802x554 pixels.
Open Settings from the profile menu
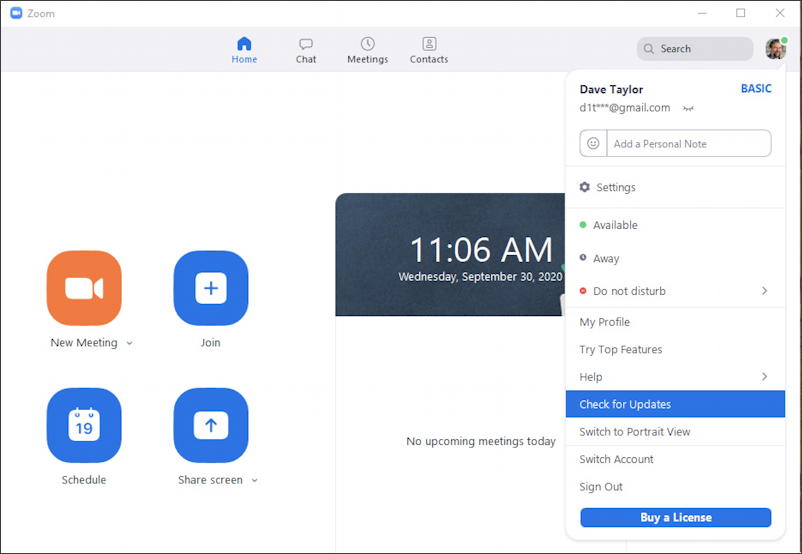(x=675, y=187)
